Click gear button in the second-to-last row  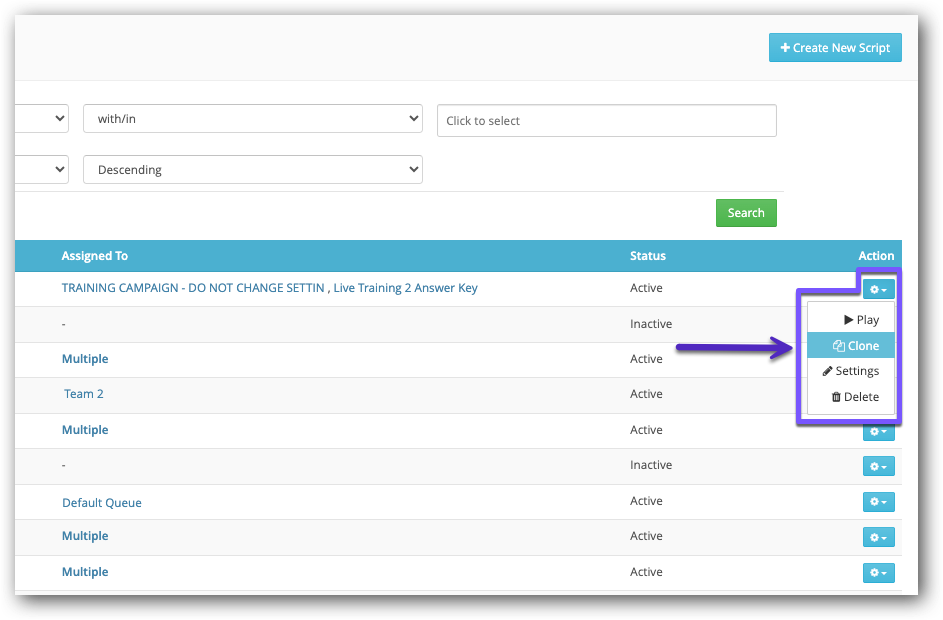pyautogui.click(x=878, y=537)
